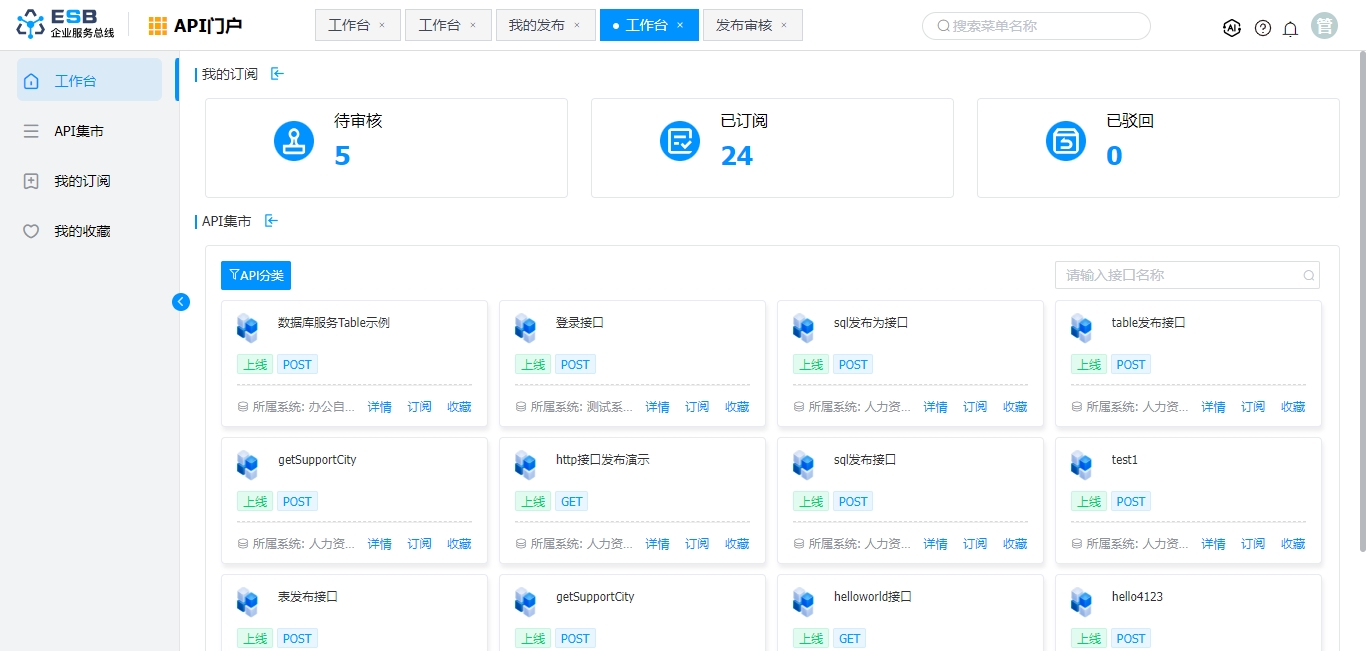Open the help question mark icon
Screen dimensions: 1366x651
pos(1263,28)
